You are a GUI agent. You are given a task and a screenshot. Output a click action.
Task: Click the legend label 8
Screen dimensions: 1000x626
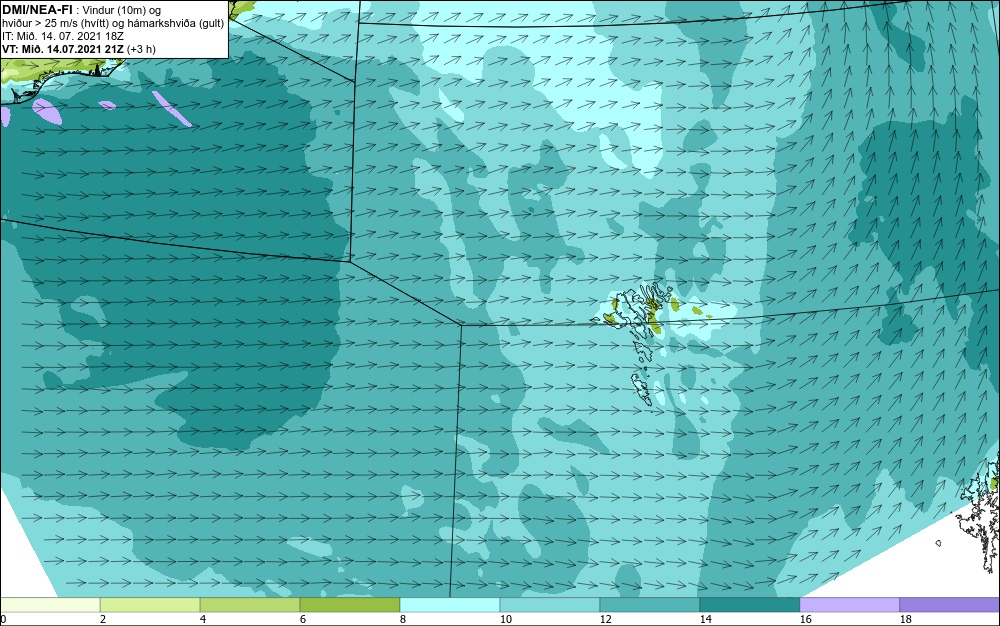[403, 619]
